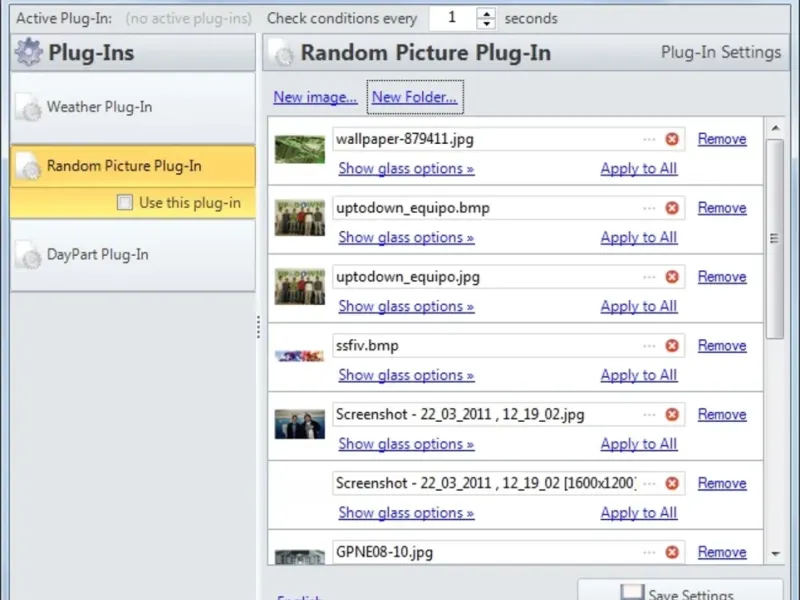
Task: Click the ssfiv.bmp filename field
Action: [x=509, y=345]
